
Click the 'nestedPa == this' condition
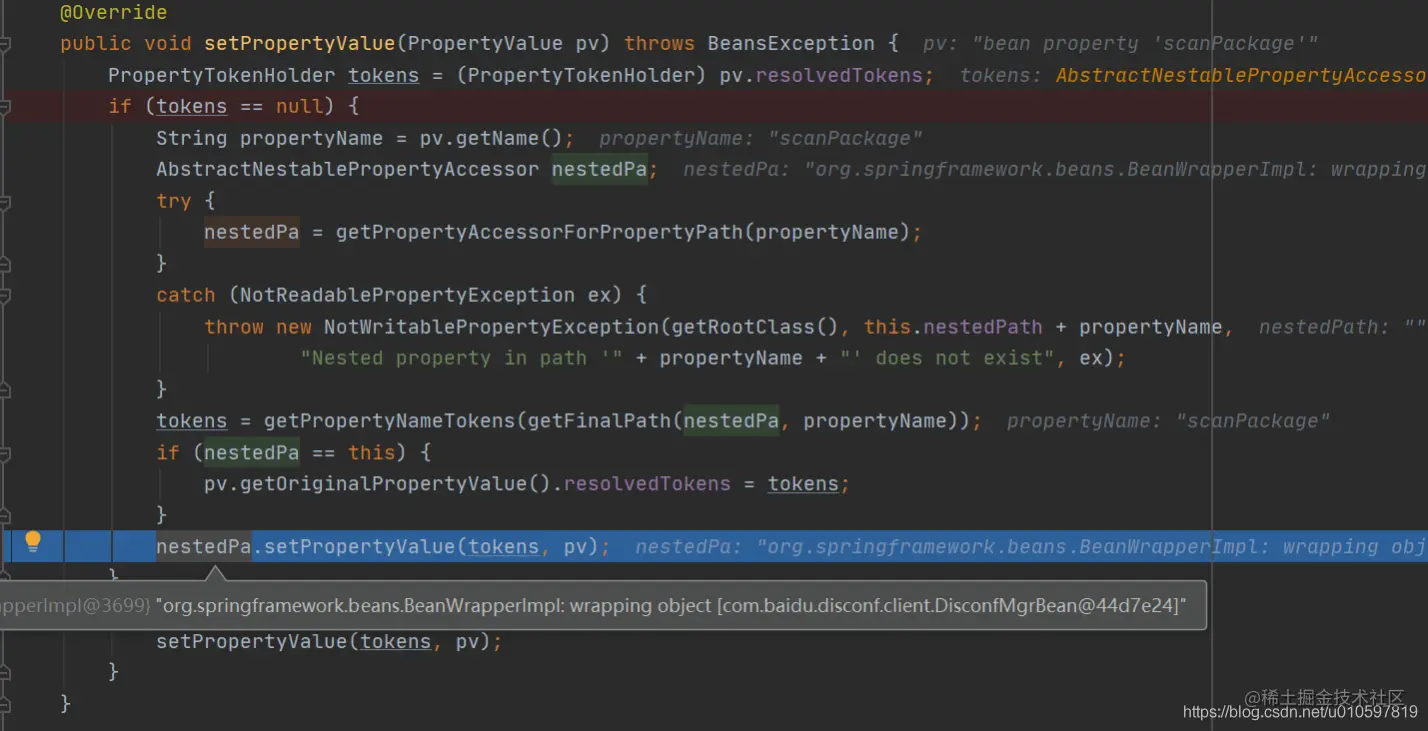point(299,453)
